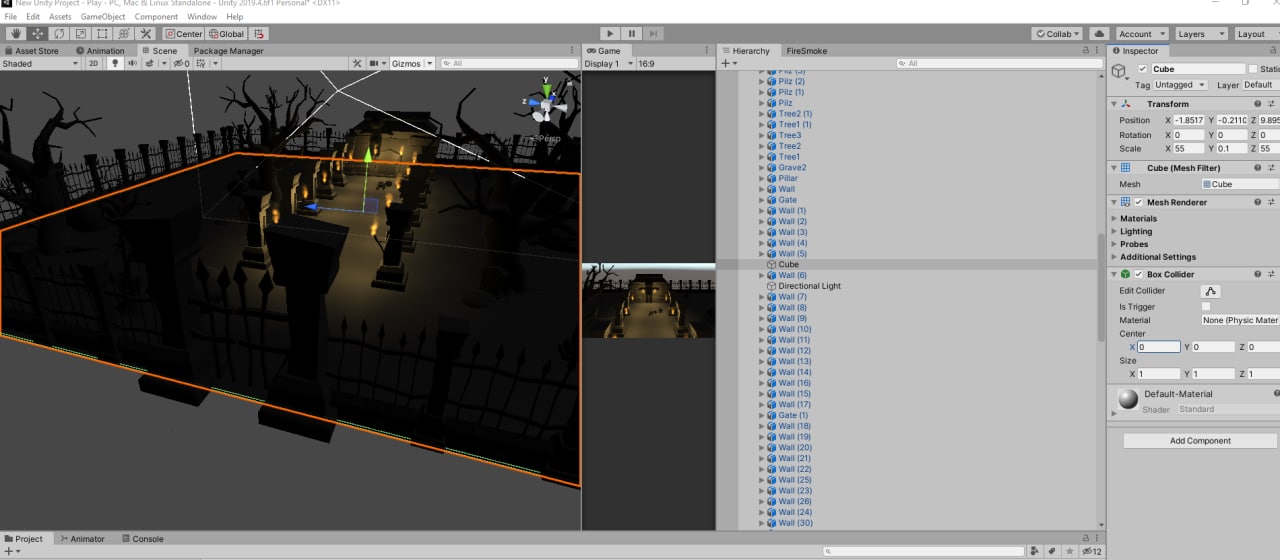1280x560 pixels.
Task: Open the Account dropdown
Action: click(1141, 34)
